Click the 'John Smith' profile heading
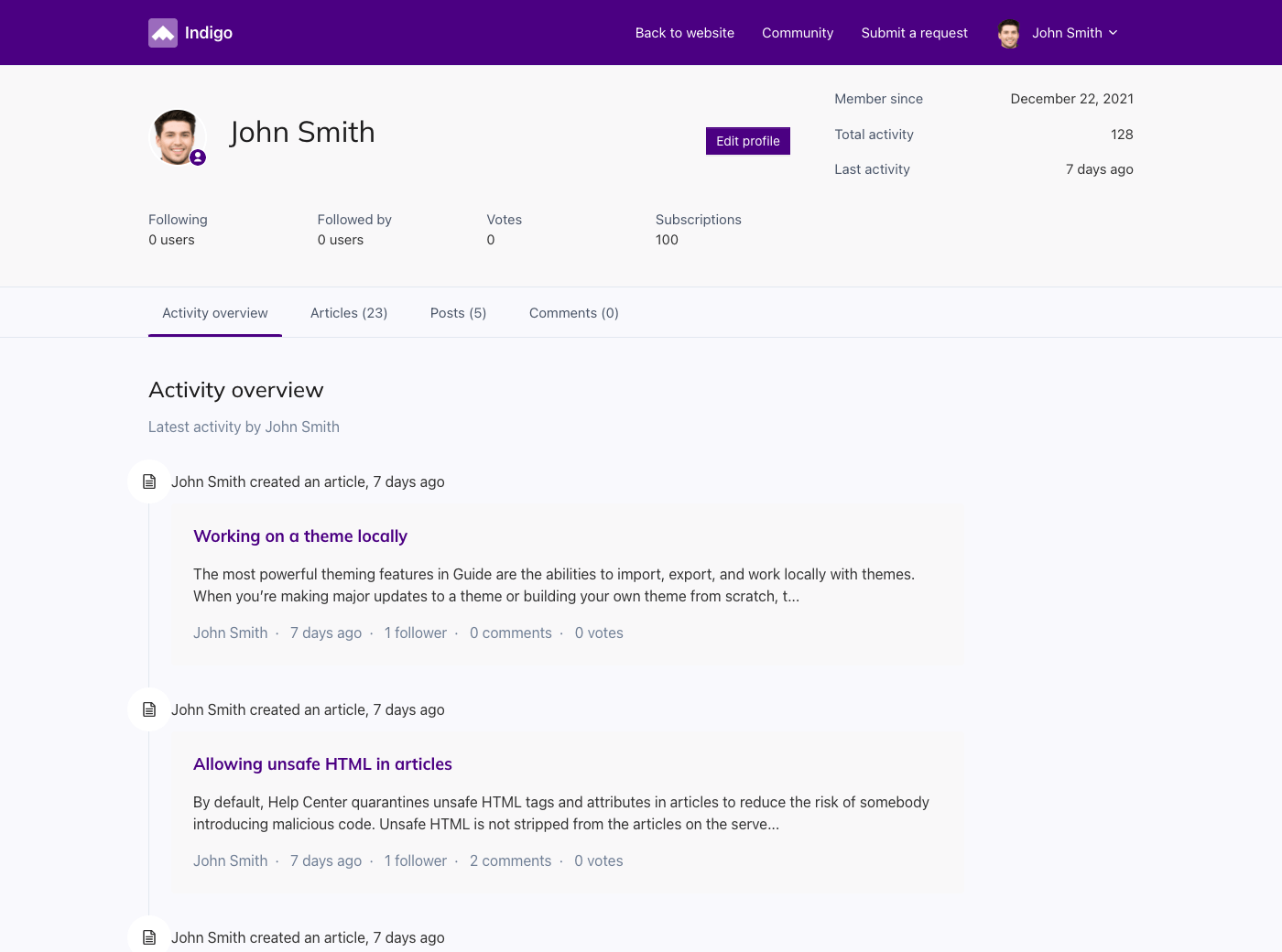 (302, 132)
